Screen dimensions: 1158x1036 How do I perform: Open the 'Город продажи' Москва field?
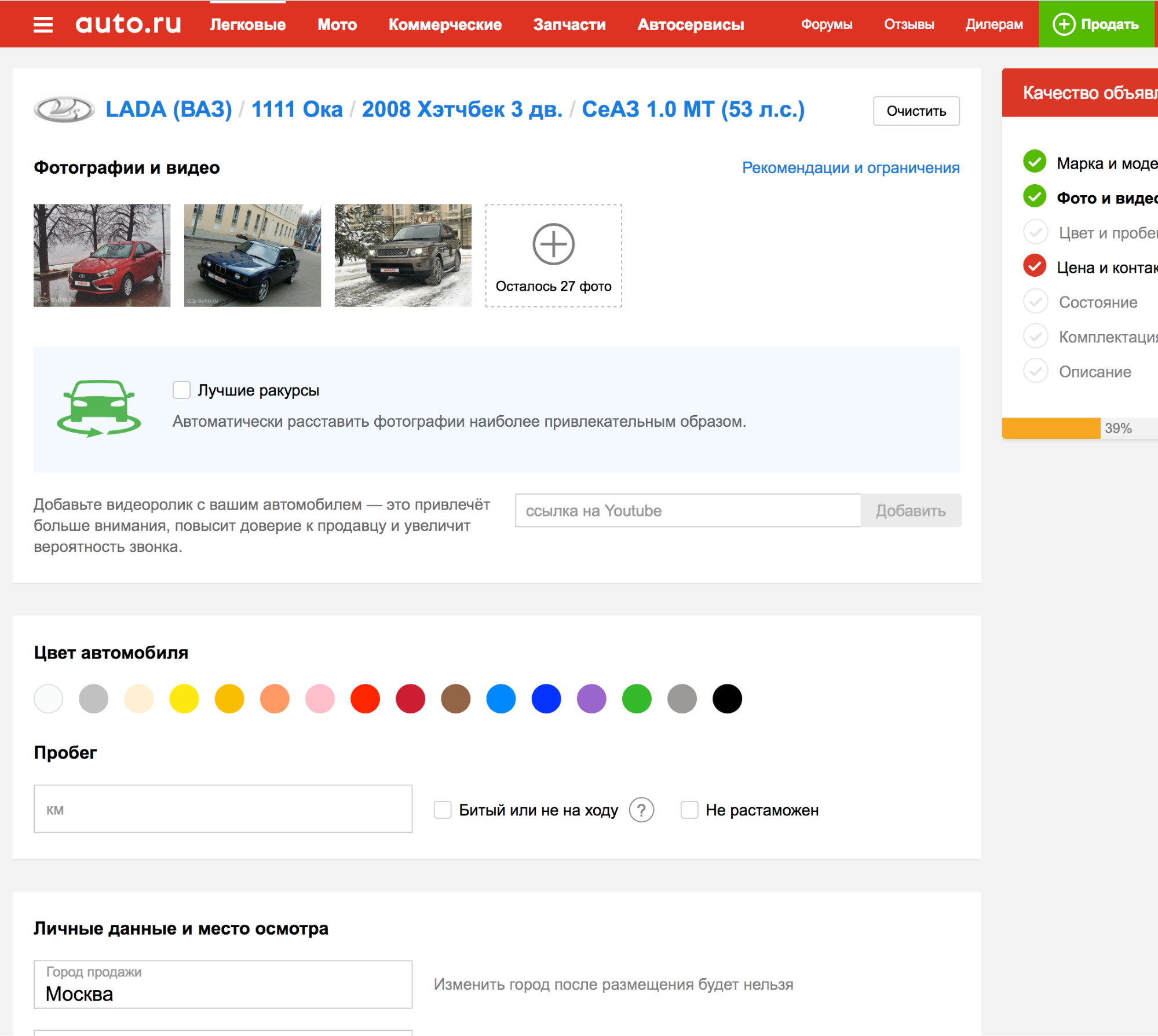pyautogui.click(x=222, y=985)
